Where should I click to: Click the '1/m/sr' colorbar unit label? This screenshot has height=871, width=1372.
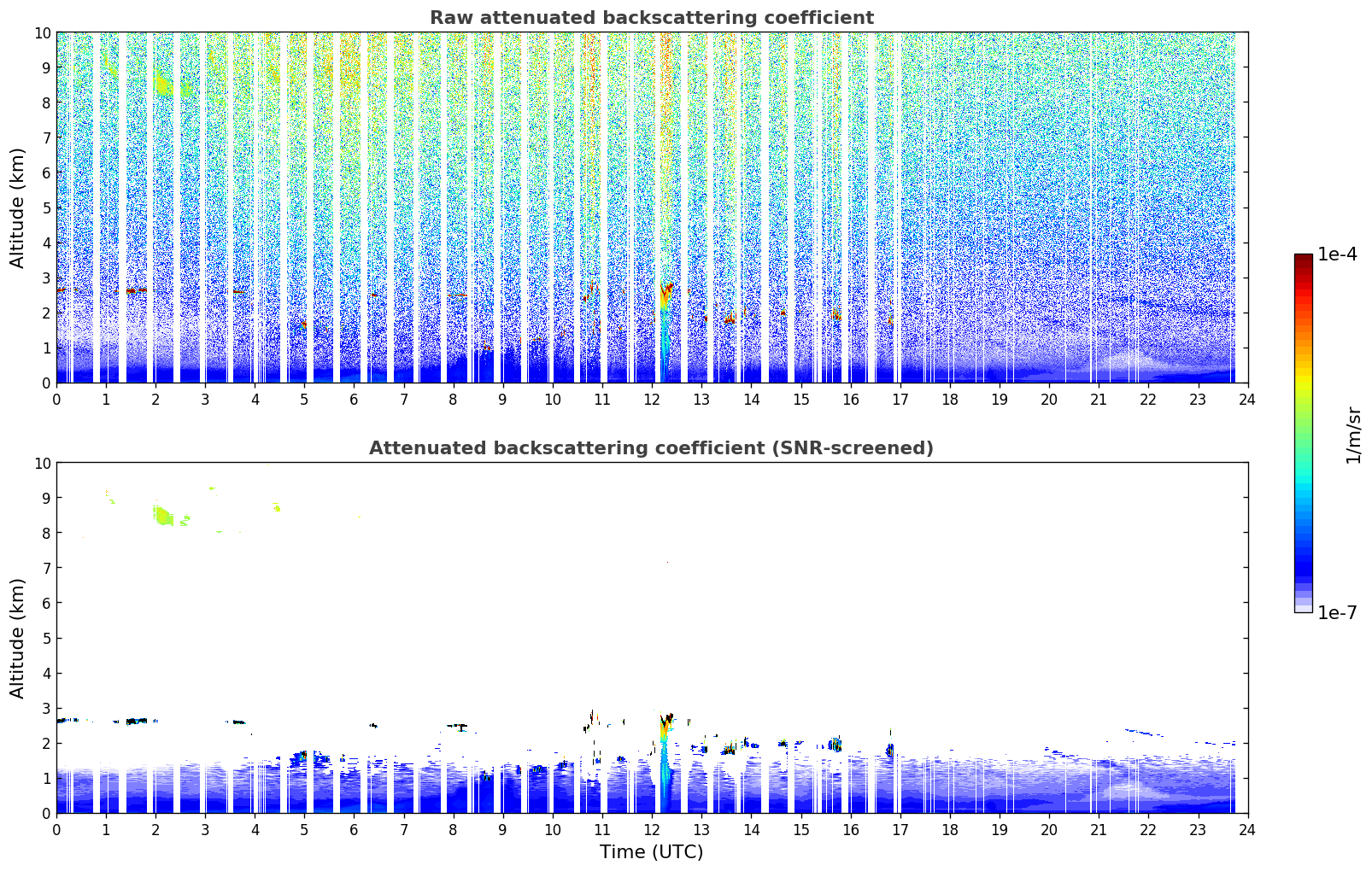(1353, 435)
